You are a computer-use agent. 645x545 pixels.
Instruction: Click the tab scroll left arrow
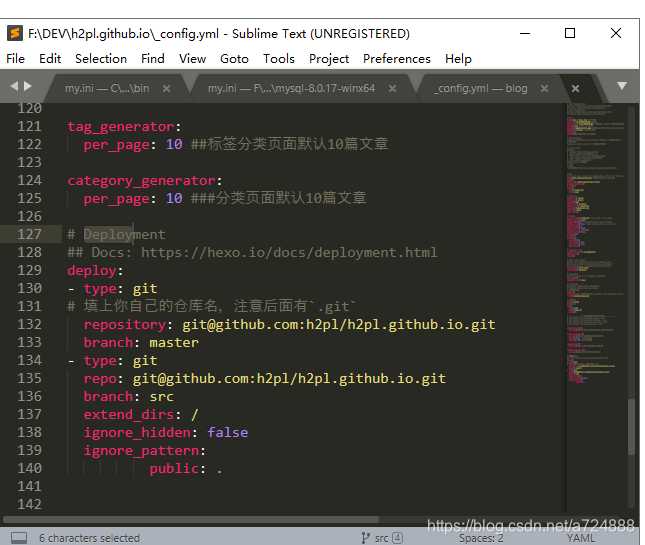14,87
